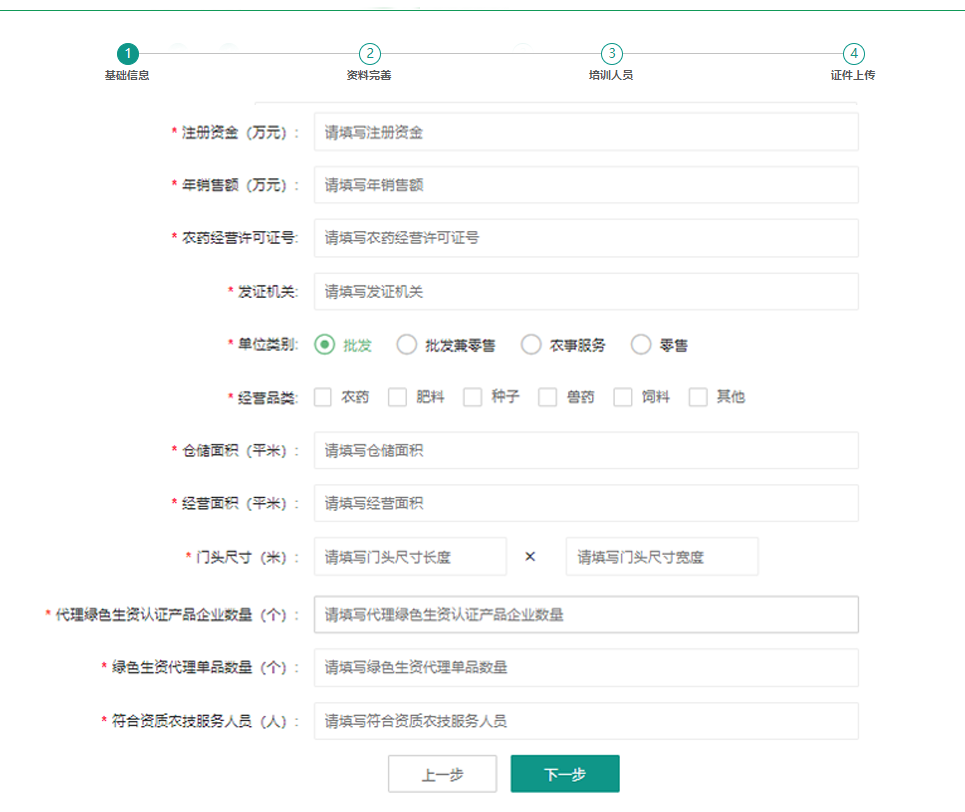Click step 1 基础信息 circle
The width and height of the screenshot is (965, 812).
127,54
